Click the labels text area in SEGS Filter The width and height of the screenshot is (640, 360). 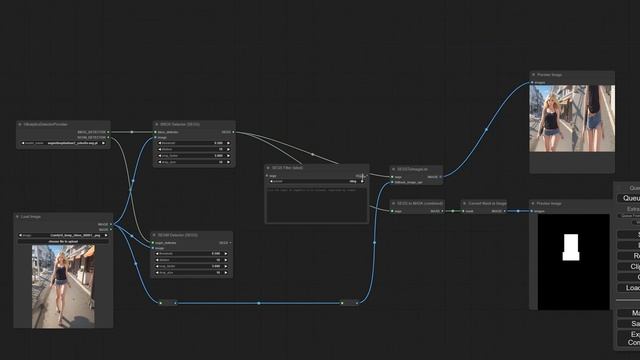point(317,204)
